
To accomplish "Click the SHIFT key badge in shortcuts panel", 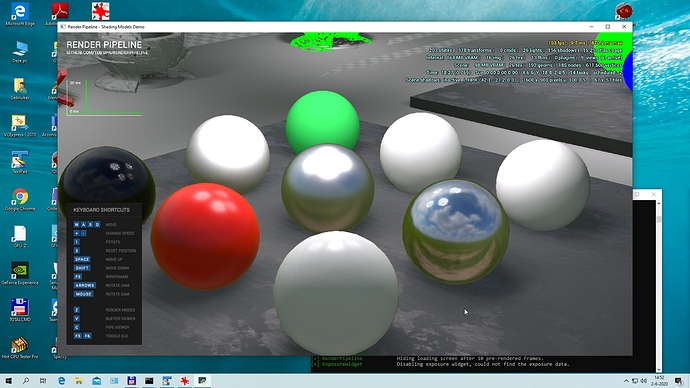I will (82, 268).
